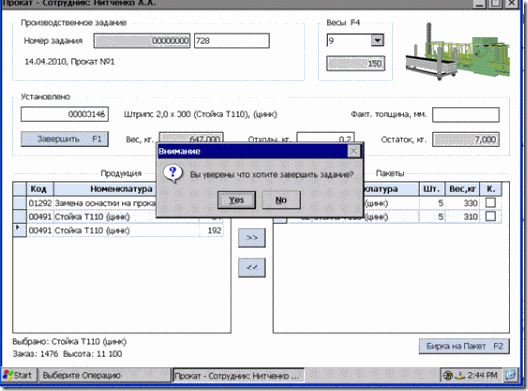The width and height of the screenshot is (528, 391).
Task: Close the Внимание dialog with X
Action: click(354, 151)
